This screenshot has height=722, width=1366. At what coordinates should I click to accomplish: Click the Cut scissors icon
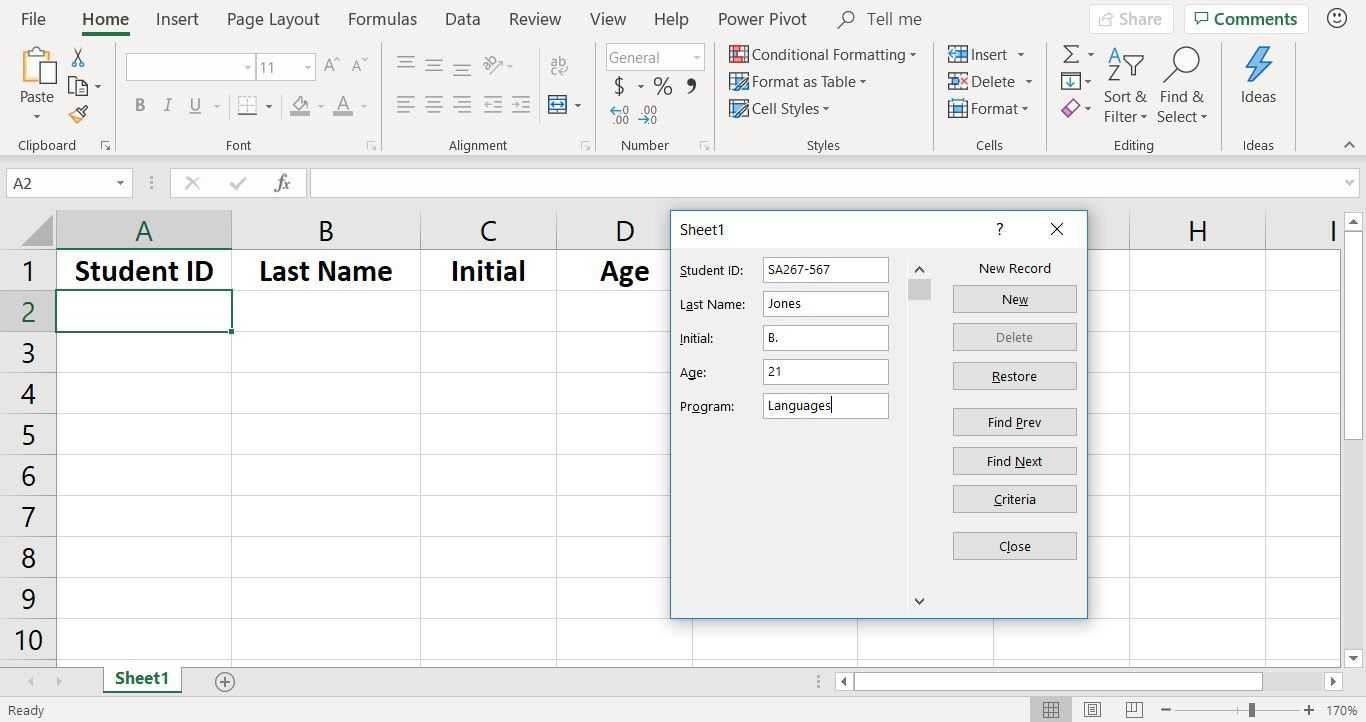click(78, 59)
